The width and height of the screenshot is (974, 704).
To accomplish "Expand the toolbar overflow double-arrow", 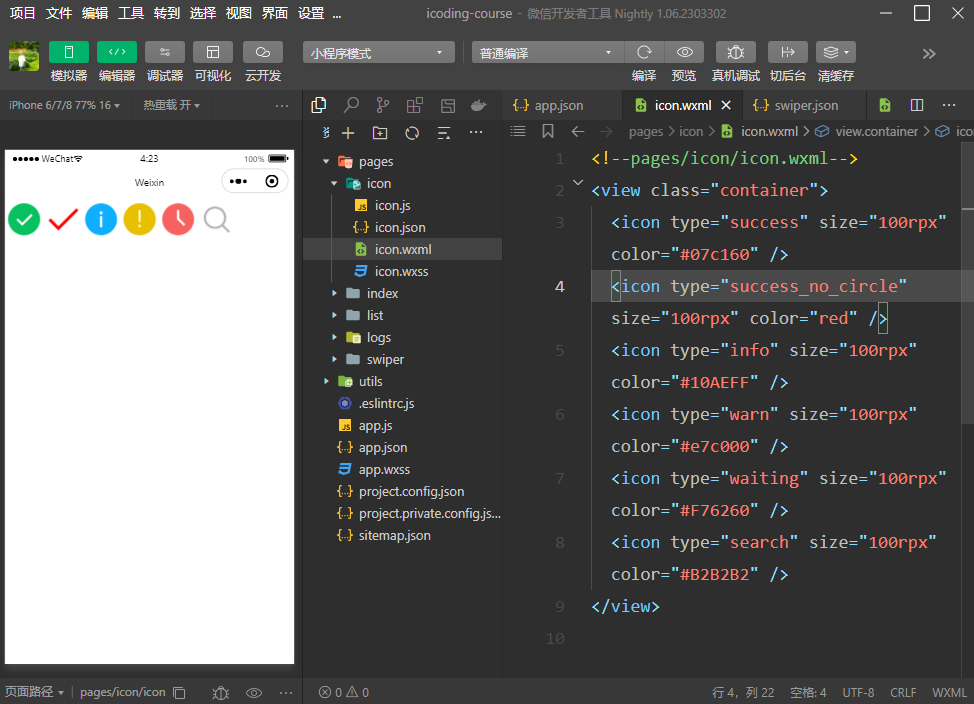I will [x=929, y=54].
